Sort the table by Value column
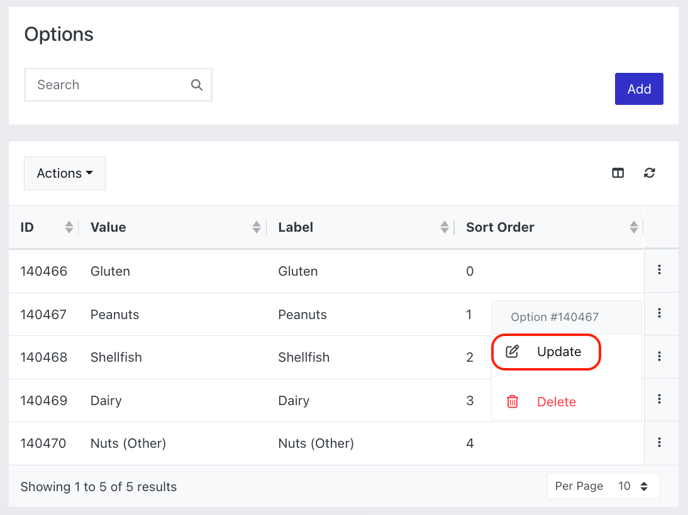Image resolution: width=688 pixels, height=515 pixels. [x=257, y=227]
